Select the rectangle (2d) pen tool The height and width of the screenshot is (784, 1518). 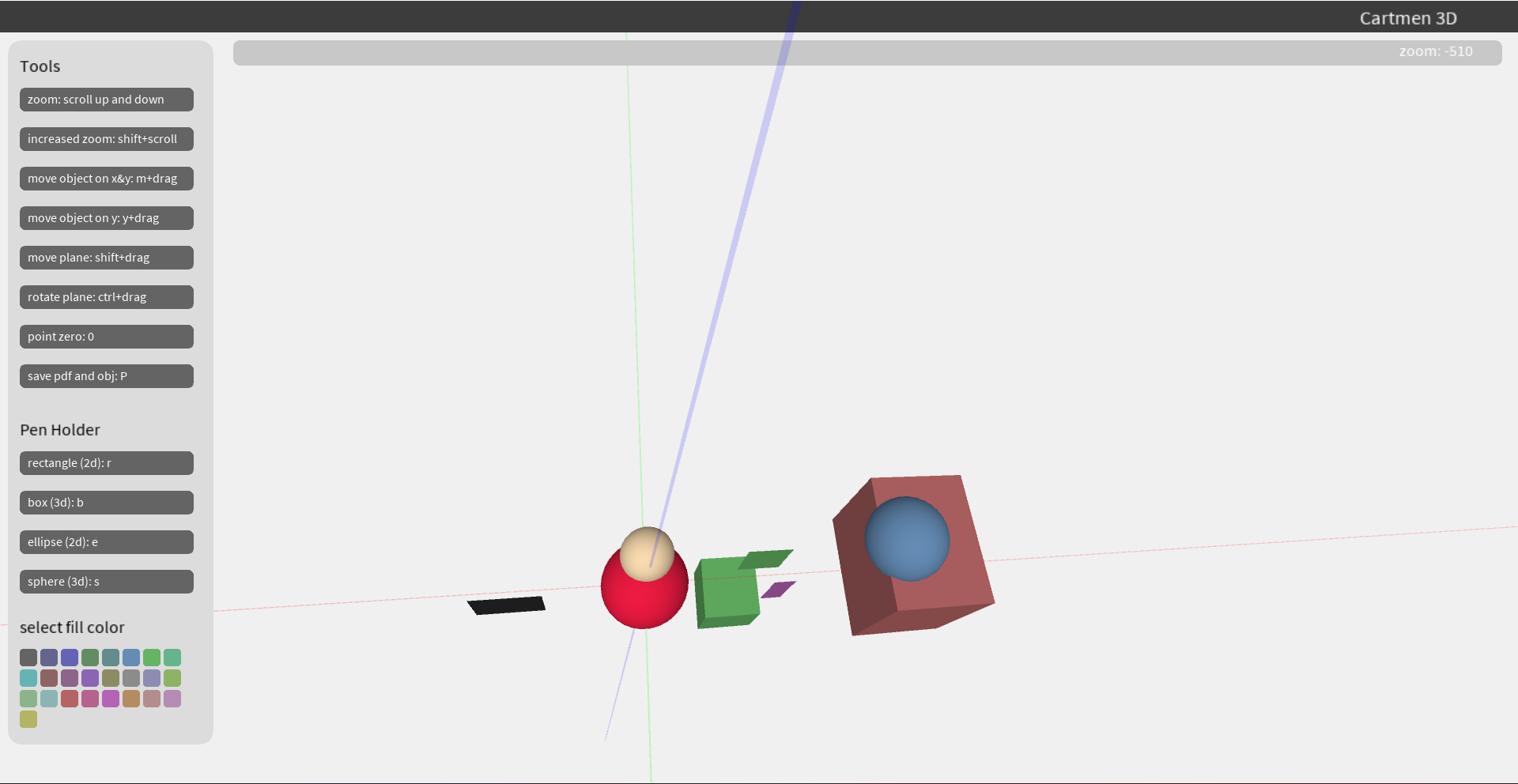[106, 462]
